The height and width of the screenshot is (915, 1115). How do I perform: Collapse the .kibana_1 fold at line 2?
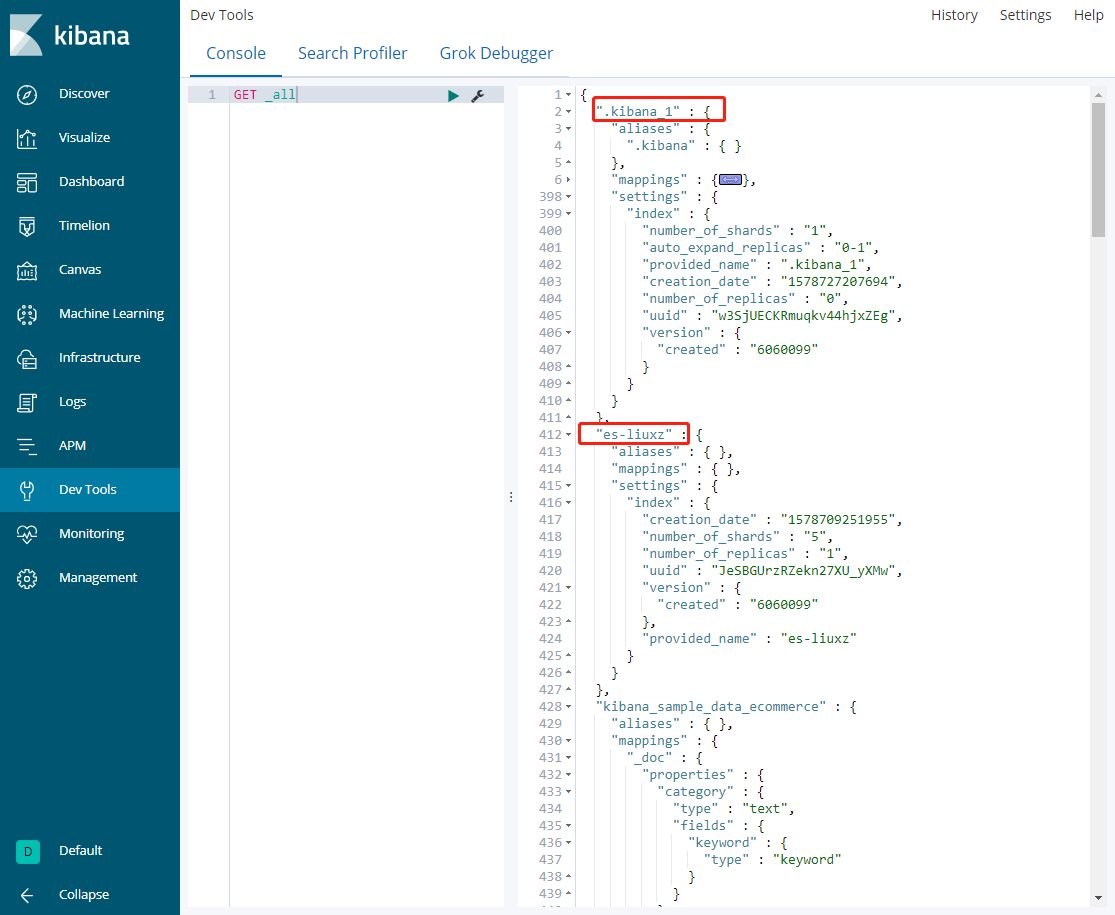coord(568,112)
